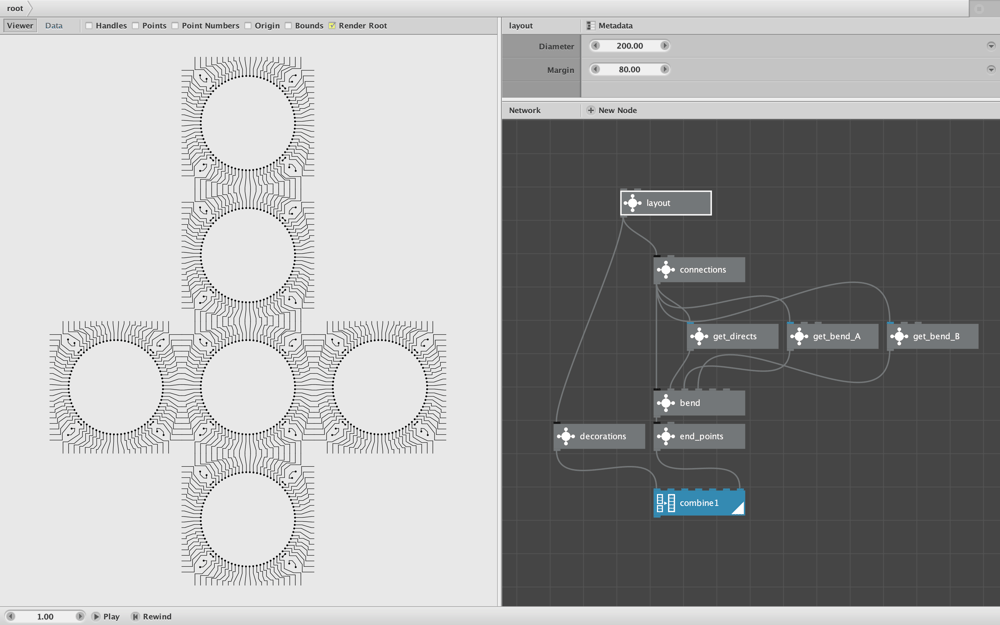Click the button at the top-right window corner
Viewport: 1000px width, 625px height.
[x=980, y=8]
